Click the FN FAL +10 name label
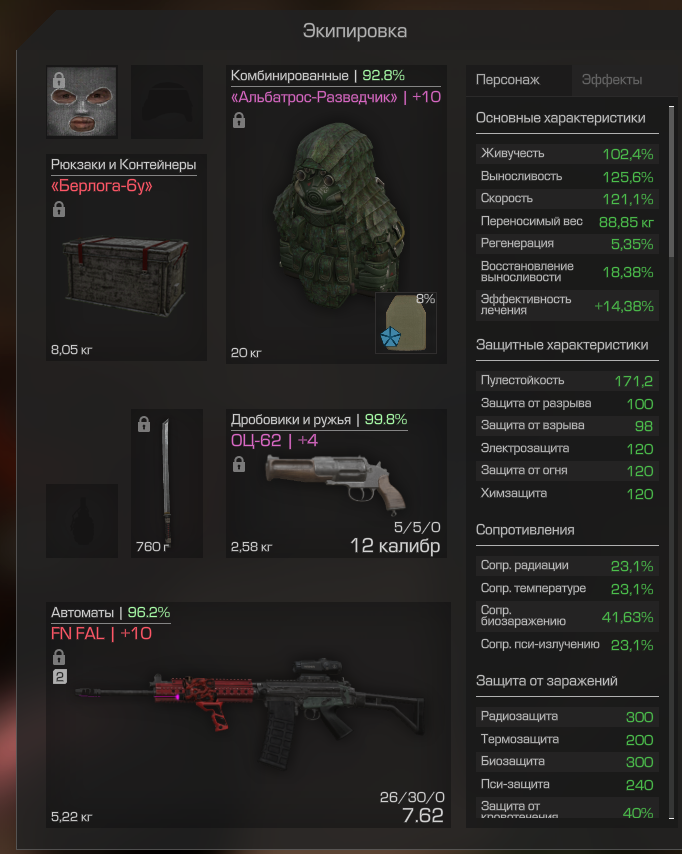Image resolution: width=682 pixels, height=854 pixels. (101, 633)
